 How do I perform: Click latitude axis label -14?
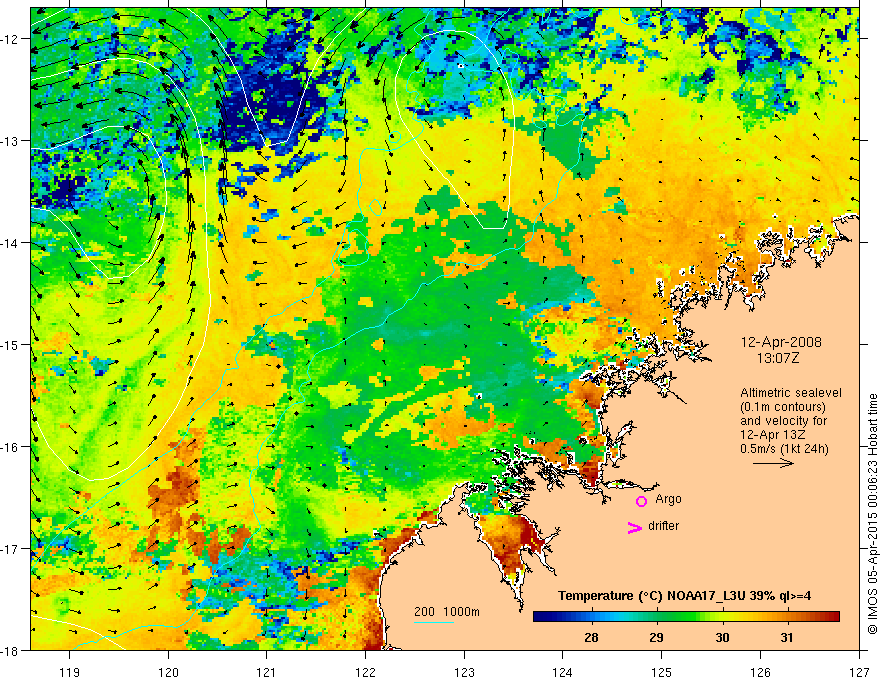point(11,243)
